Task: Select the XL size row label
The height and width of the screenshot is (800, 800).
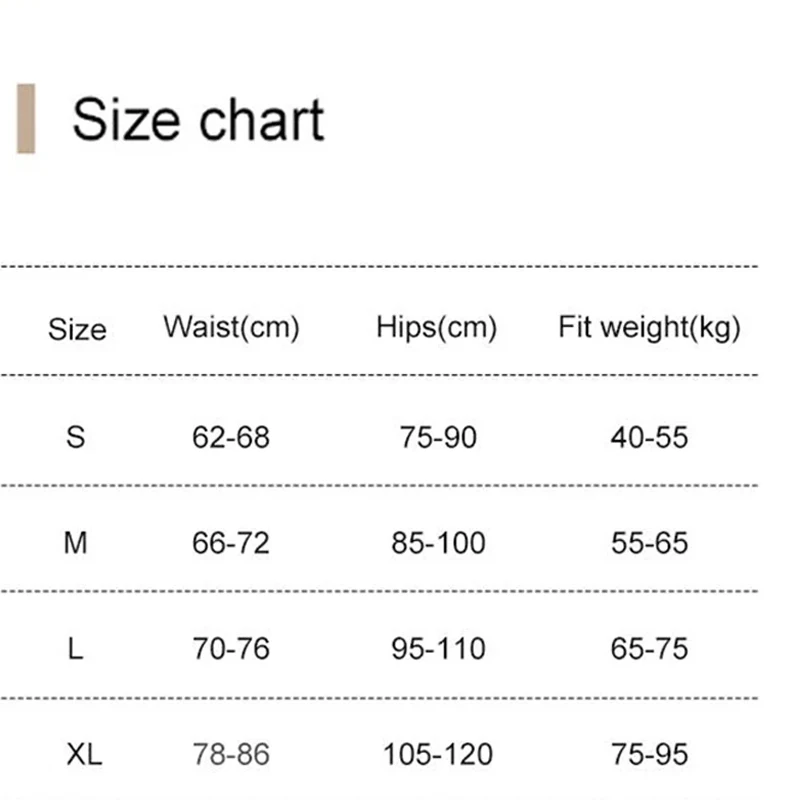Action: [x=84, y=754]
